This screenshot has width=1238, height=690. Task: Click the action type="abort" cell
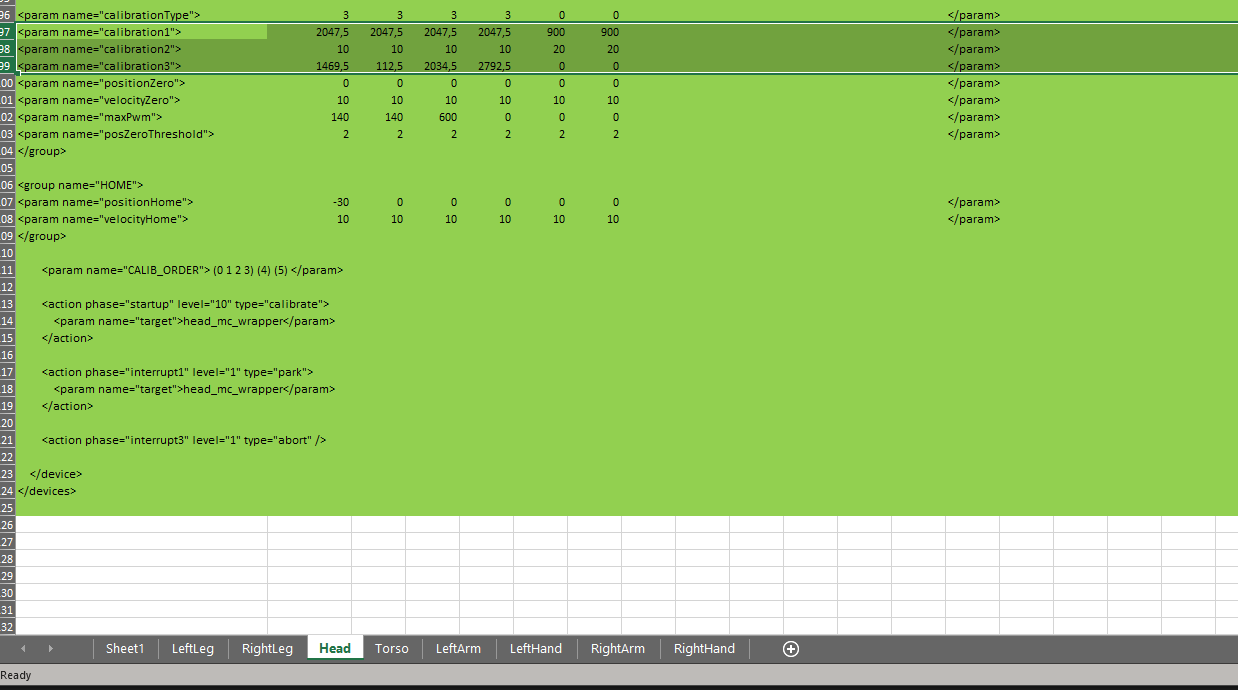184,440
